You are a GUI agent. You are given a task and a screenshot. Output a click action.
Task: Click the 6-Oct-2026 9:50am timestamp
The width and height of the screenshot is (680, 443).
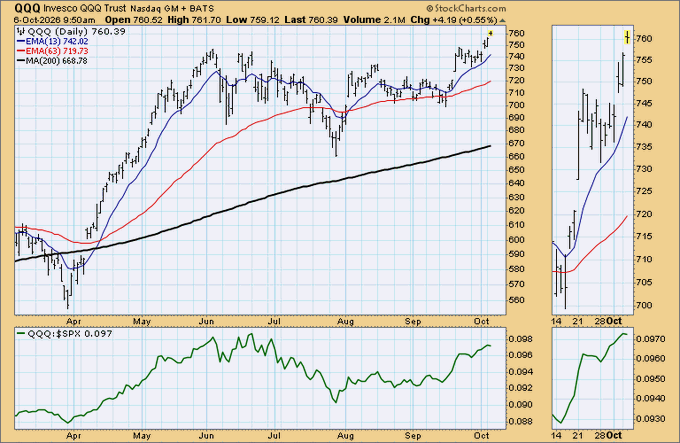(x=54, y=20)
